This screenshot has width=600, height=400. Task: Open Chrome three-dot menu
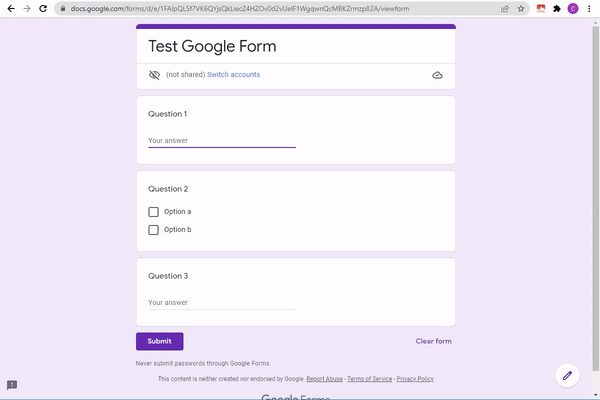coord(589,8)
